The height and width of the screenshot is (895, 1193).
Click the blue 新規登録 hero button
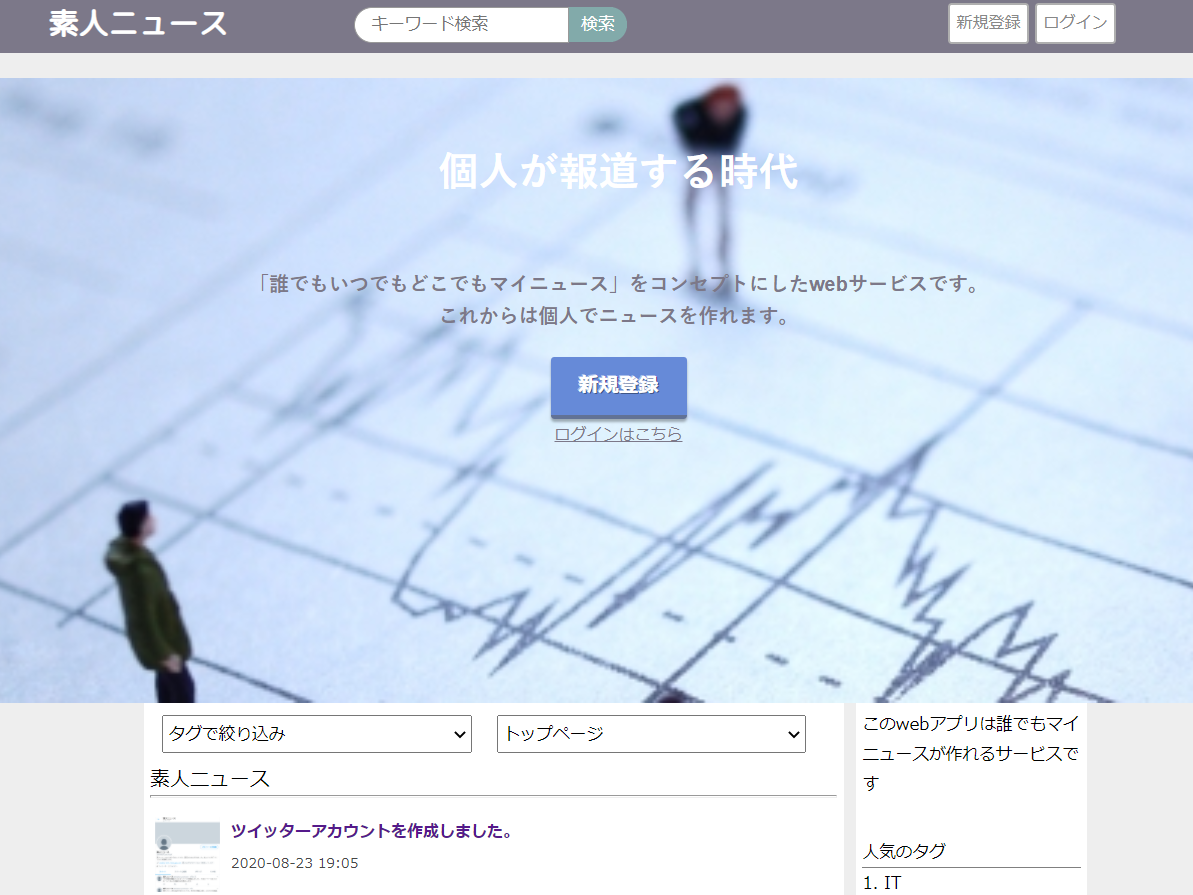coord(619,386)
